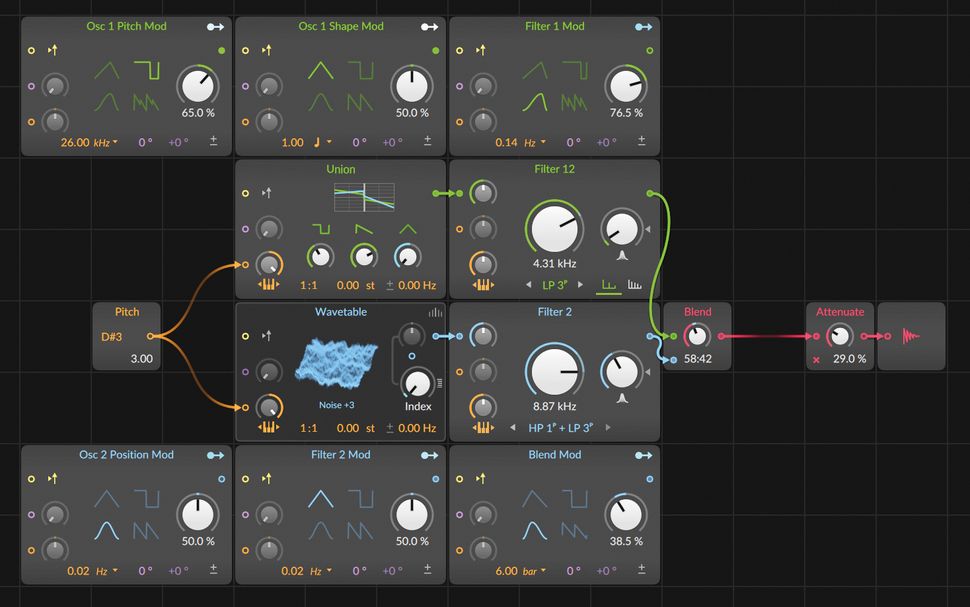Select the triangle waveform in Filter 2 Mod

[321, 498]
